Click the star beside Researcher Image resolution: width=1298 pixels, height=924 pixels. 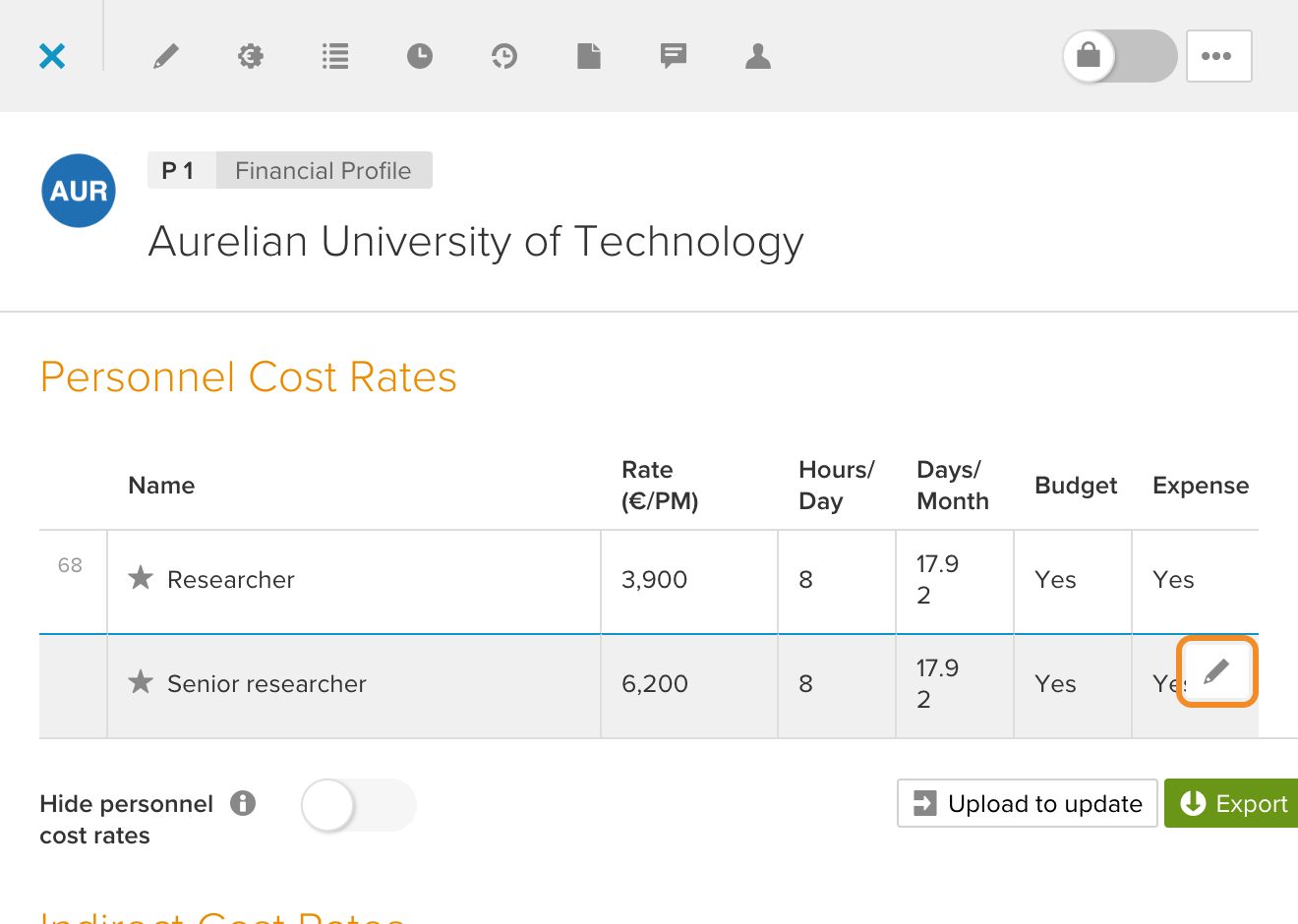tap(141, 578)
